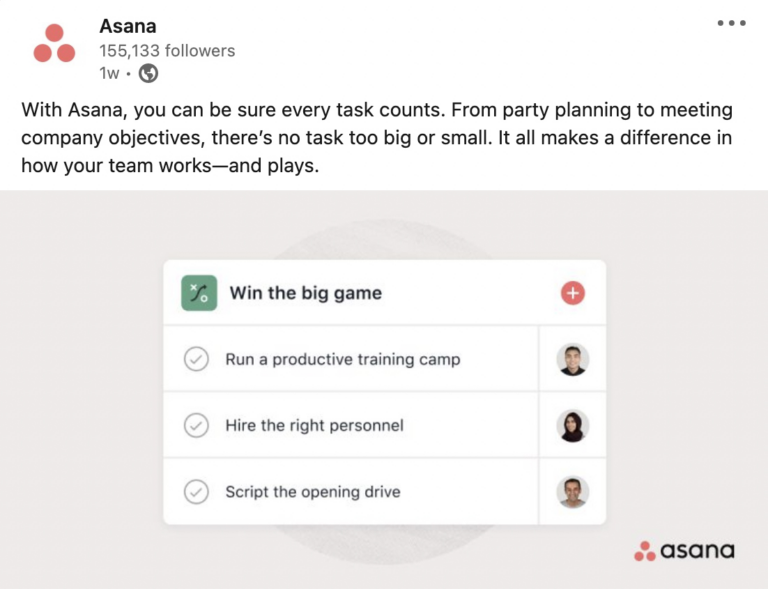768x589 pixels.
Task: Open the Win the big game title
Action: point(306,293)
